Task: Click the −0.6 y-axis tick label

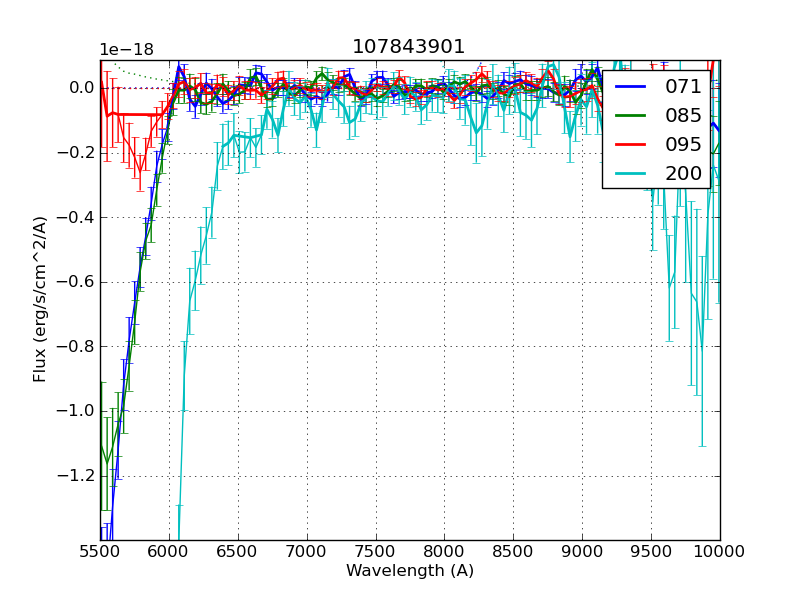Action: coord(76,282)
